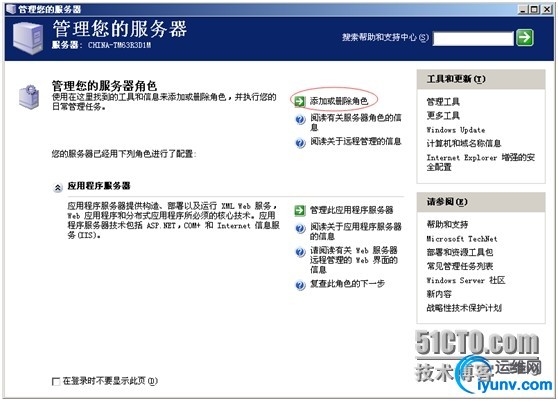
Task: Open 部署和资源工具包 link
Action: pos(459,252)
